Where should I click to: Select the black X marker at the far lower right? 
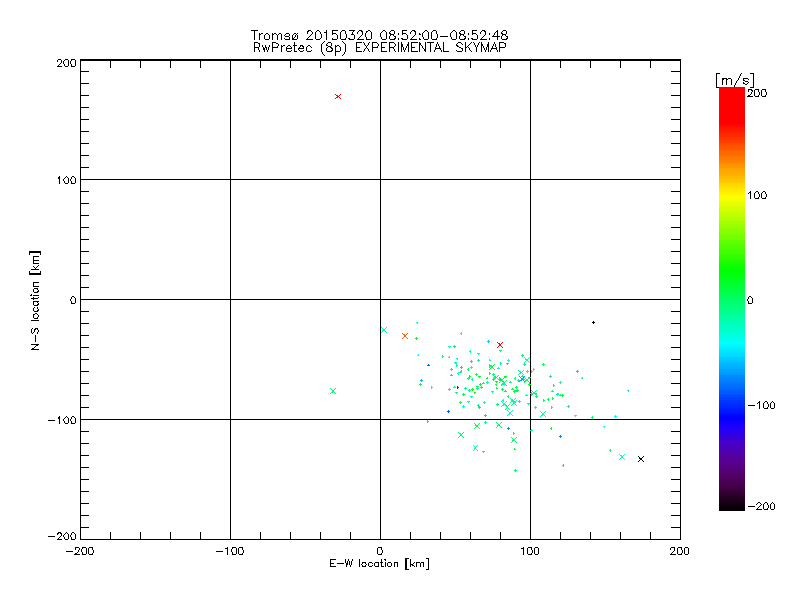[641, 459]
